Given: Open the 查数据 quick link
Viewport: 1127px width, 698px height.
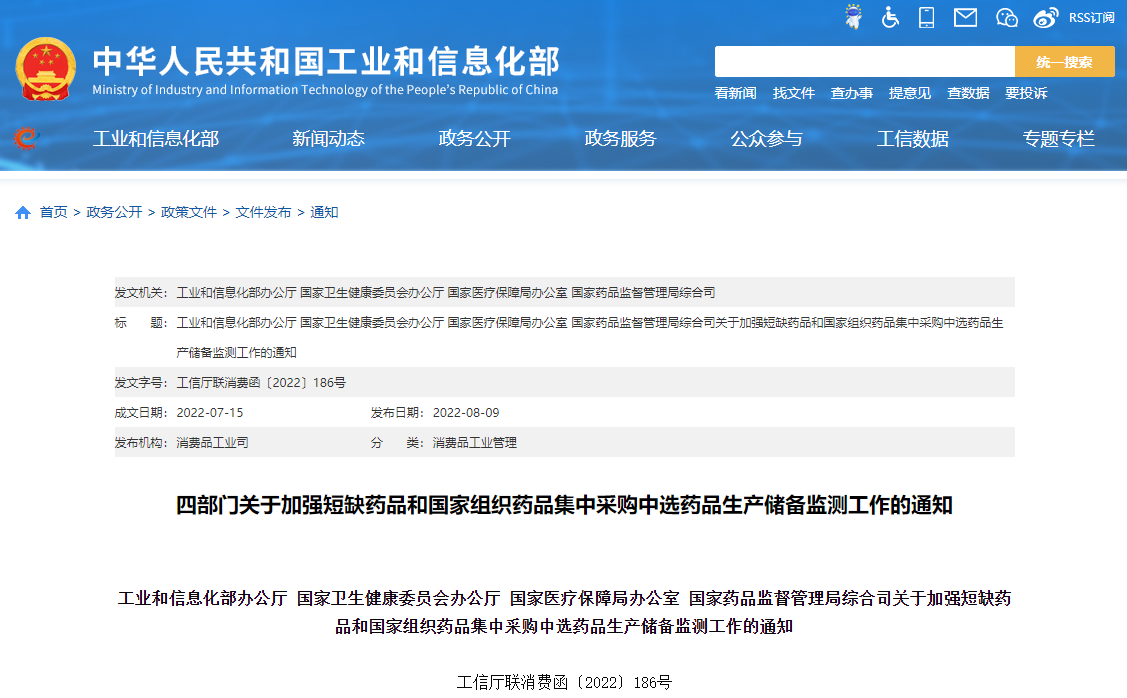Looking at the screenshot, I should point(968,93).
